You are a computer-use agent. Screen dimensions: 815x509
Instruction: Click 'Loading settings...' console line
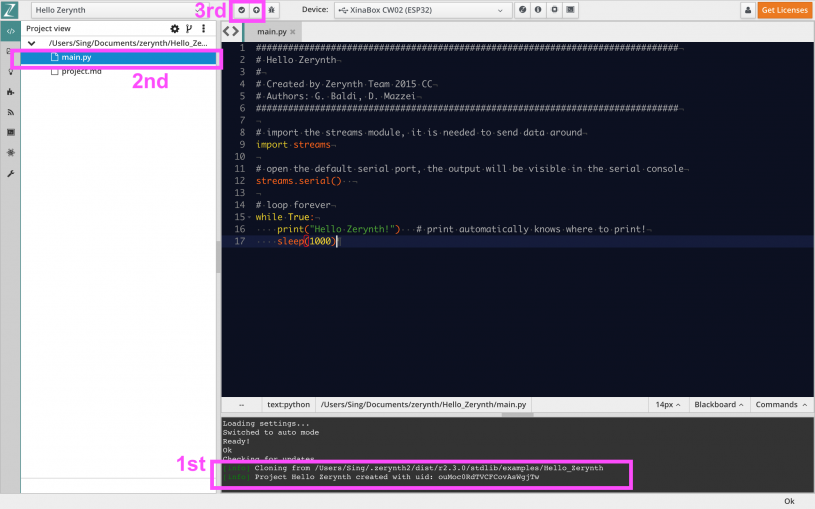point(266,424)
